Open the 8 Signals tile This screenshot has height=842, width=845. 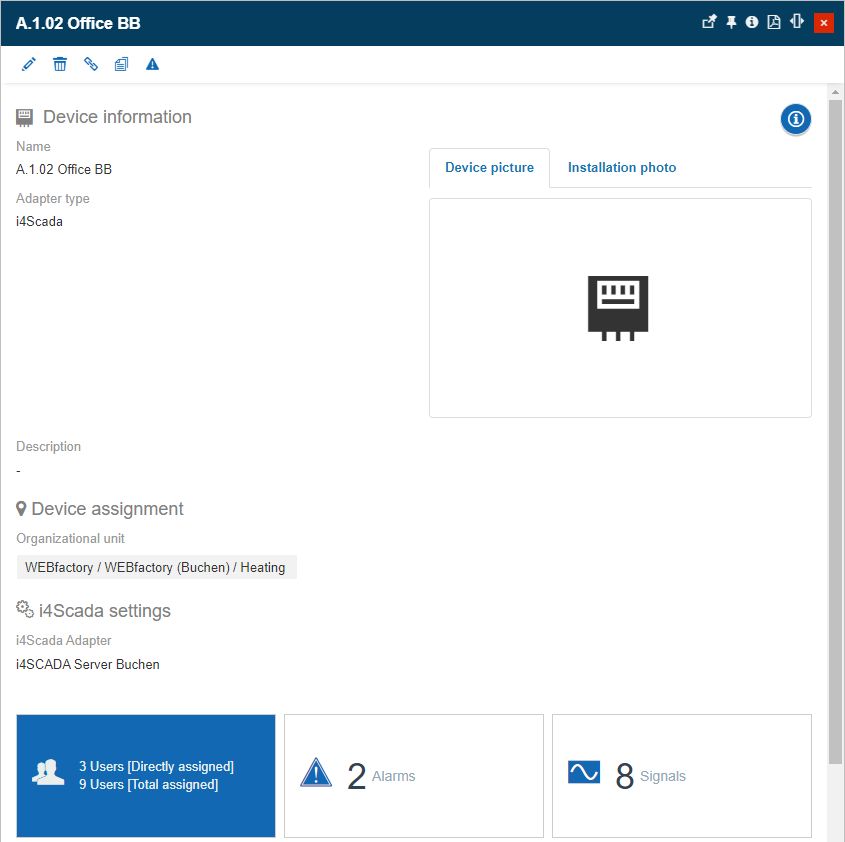click(x=682, y=776)
